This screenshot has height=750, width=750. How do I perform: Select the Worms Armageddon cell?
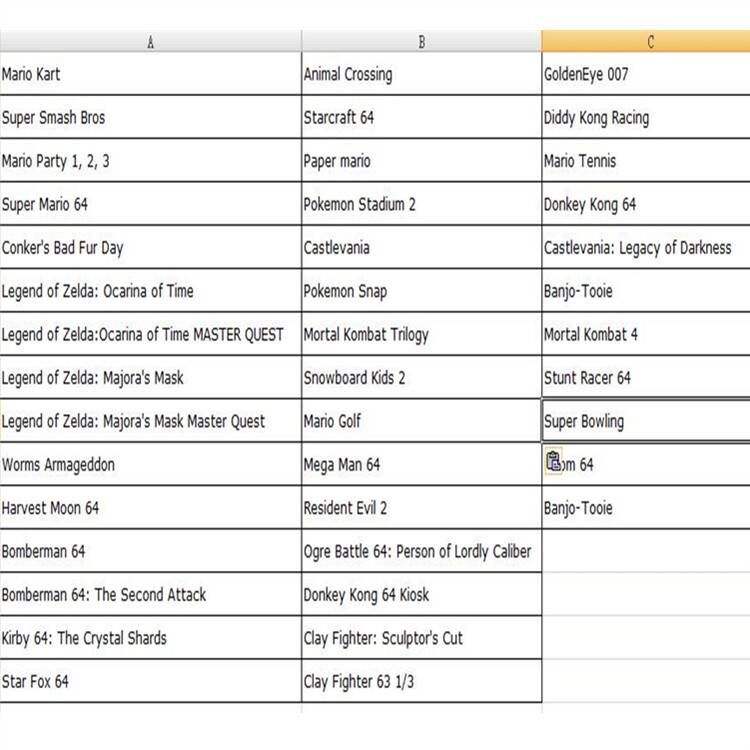click(x=150, y=465)
